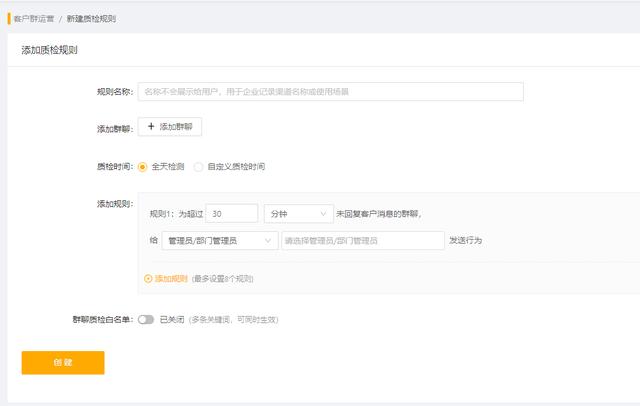Click the orange 创建 button
Image resolution: width=640 pixels, height=406 pixels.
point(63,362)
